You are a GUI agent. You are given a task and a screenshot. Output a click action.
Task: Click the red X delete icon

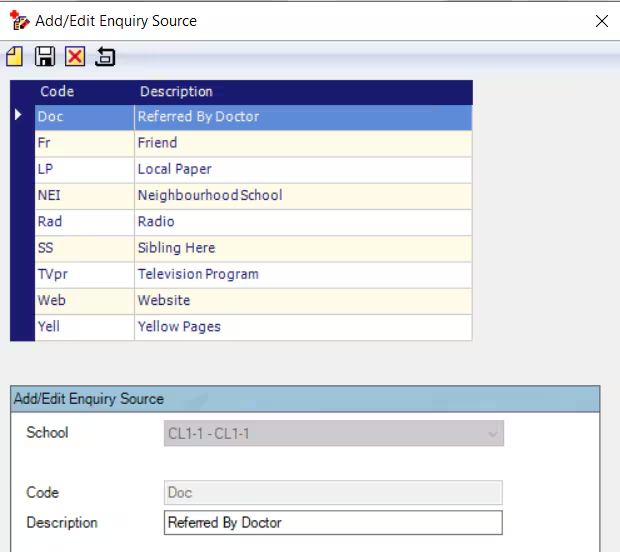pyautogui.click(x=75, y=57)
